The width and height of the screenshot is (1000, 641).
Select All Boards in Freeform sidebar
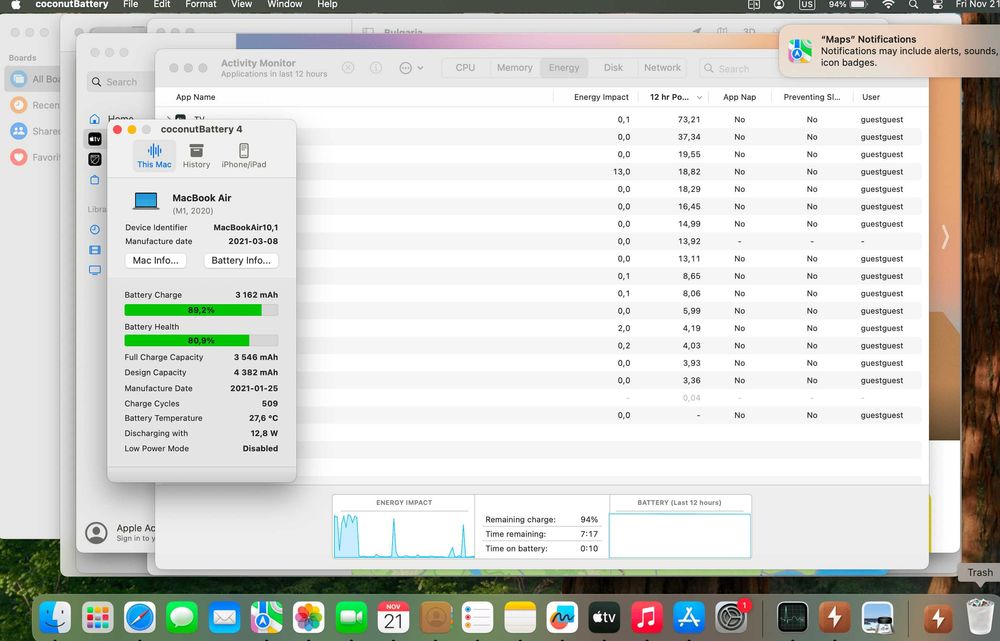(x=33, y=79)
